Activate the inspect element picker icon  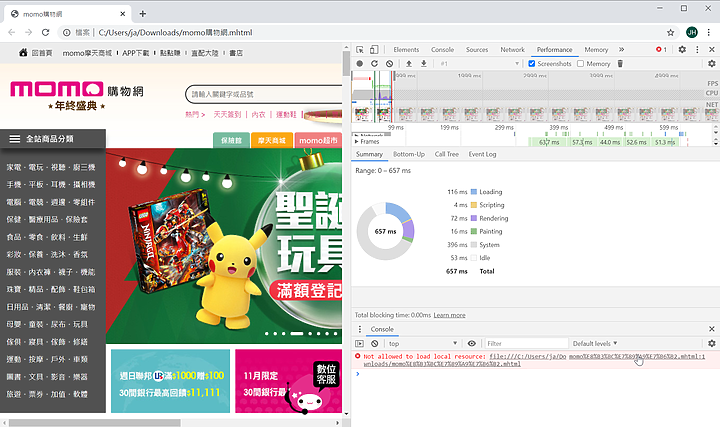(x=360, y=50)
